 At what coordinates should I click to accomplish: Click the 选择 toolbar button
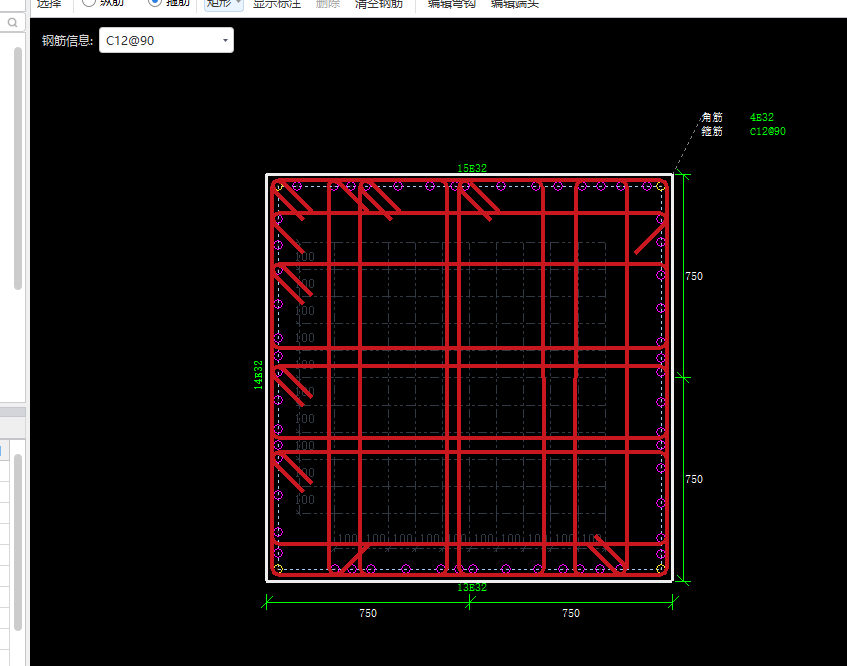point(49,3)
